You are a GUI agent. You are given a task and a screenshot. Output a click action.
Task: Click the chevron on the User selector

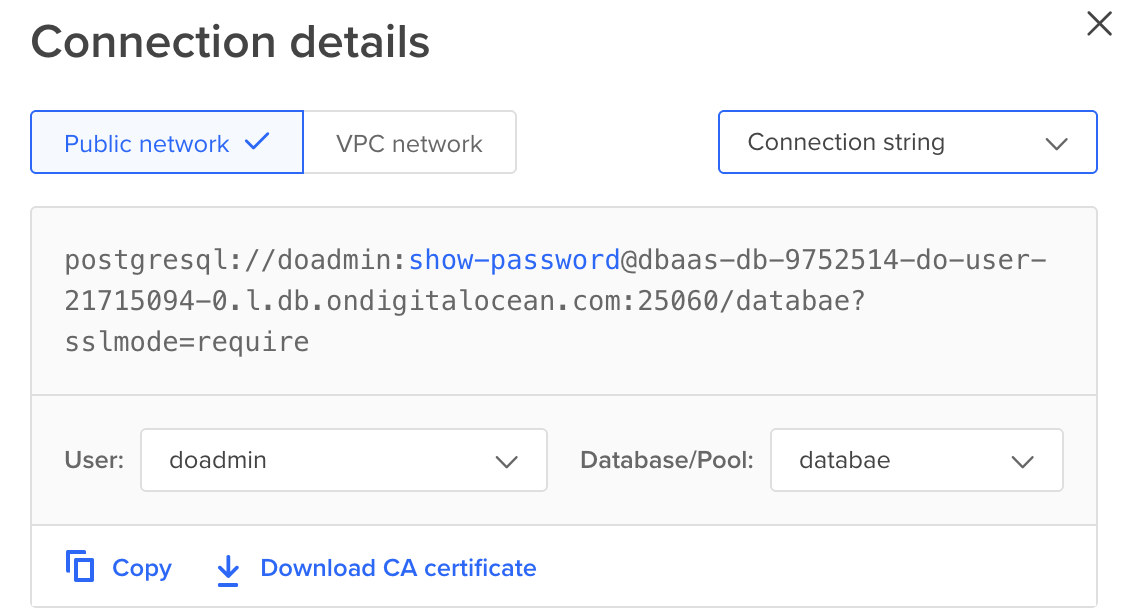coord(510,460)
